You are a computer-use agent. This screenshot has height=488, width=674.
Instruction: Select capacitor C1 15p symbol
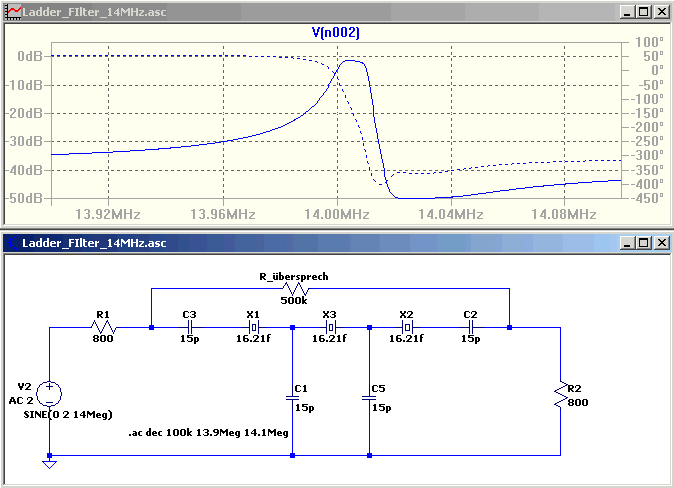click(x=292, y=398)
